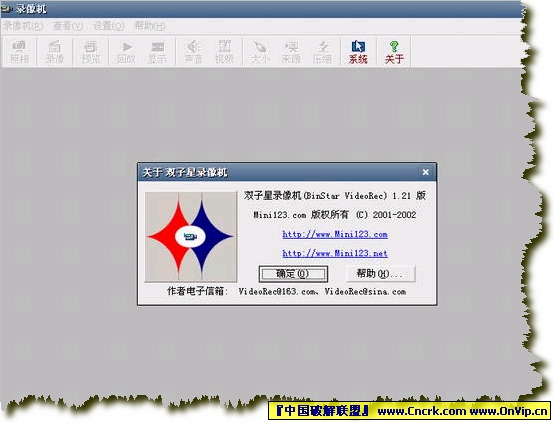The width and height of the screenshot is (554, 423).
Task: Click the VideoRec@163.com email text
Action: (277, 292)
